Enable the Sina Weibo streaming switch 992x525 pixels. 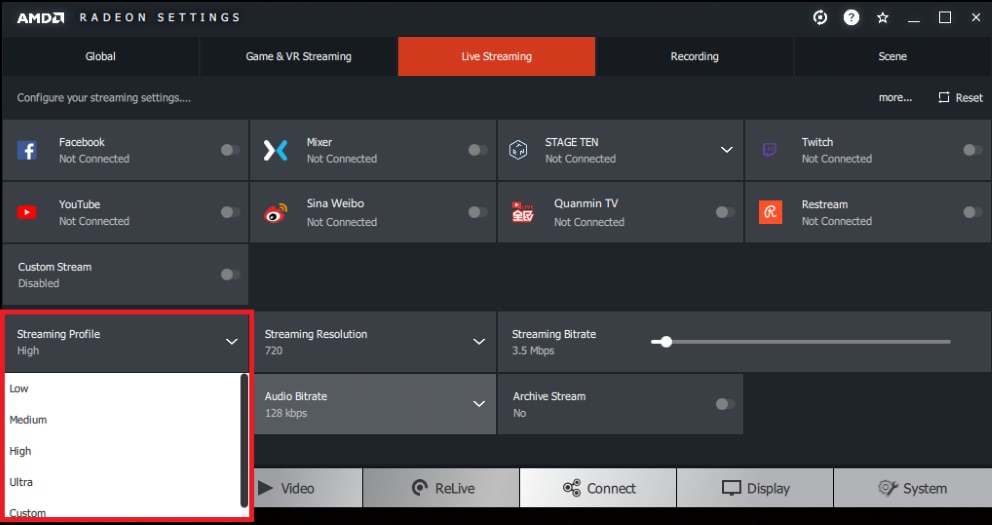pyautogui.click(x=477, y=212)
